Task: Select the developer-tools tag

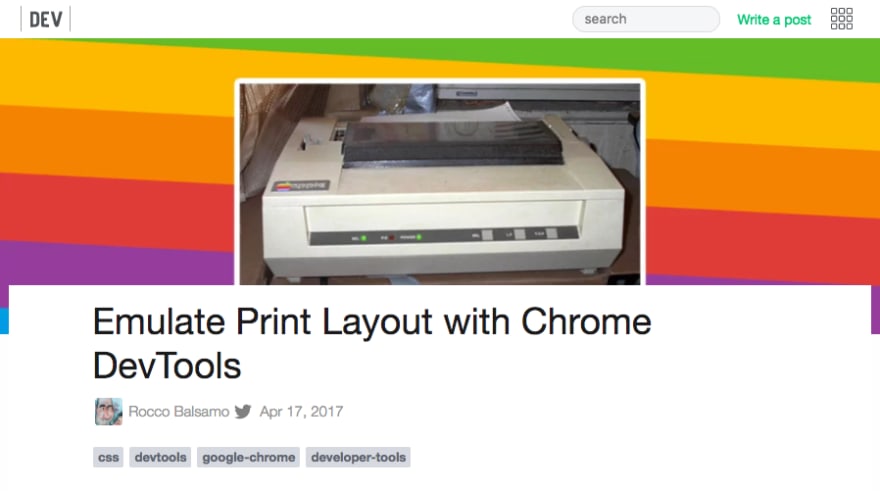Action: [358, 457]
